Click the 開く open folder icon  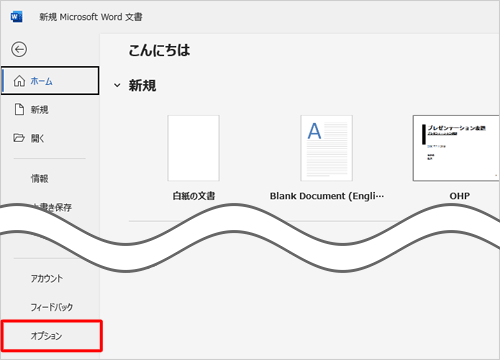point(19,138)
